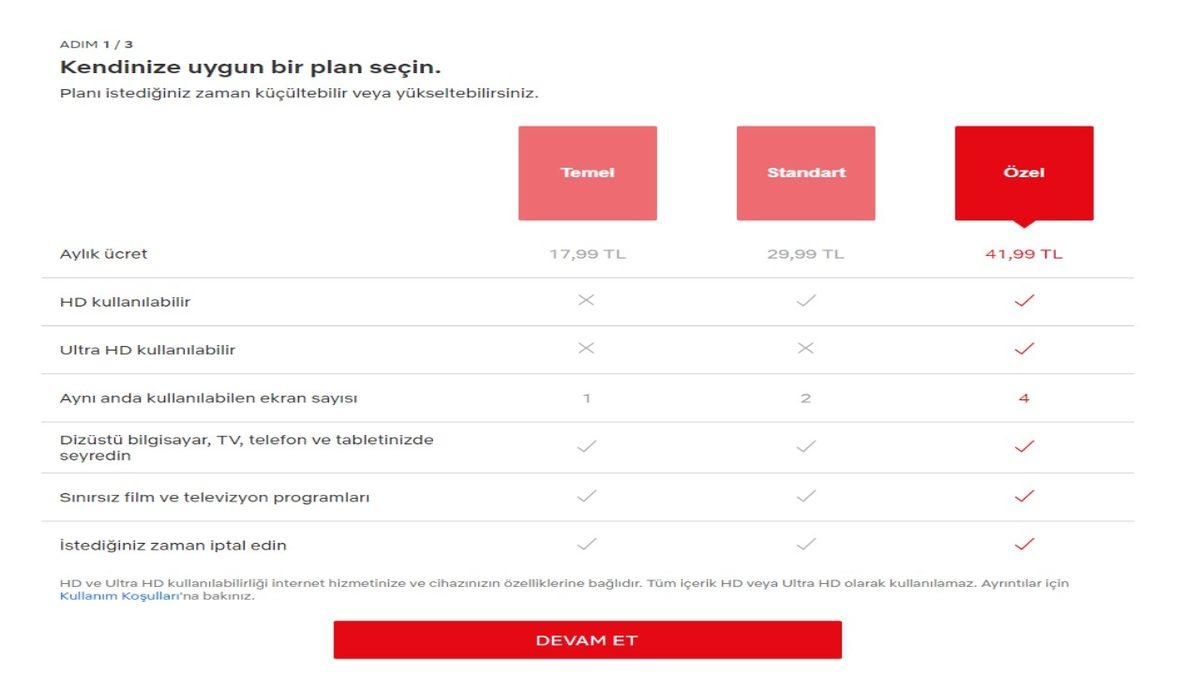Click the Aylık ücret row label

pyautogui.click(x=91, y=253)
